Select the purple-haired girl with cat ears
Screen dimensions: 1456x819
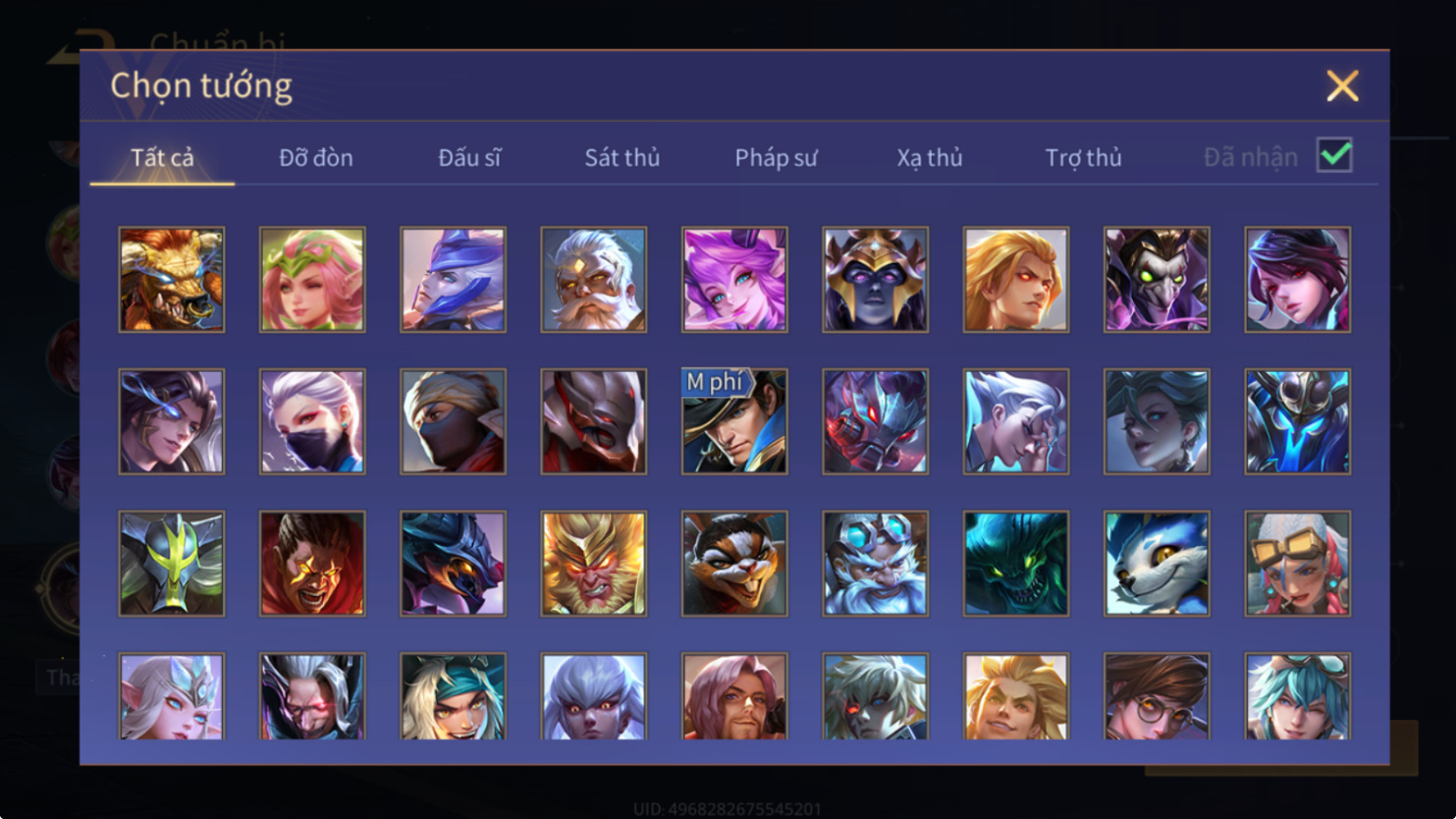click(734, 280)
